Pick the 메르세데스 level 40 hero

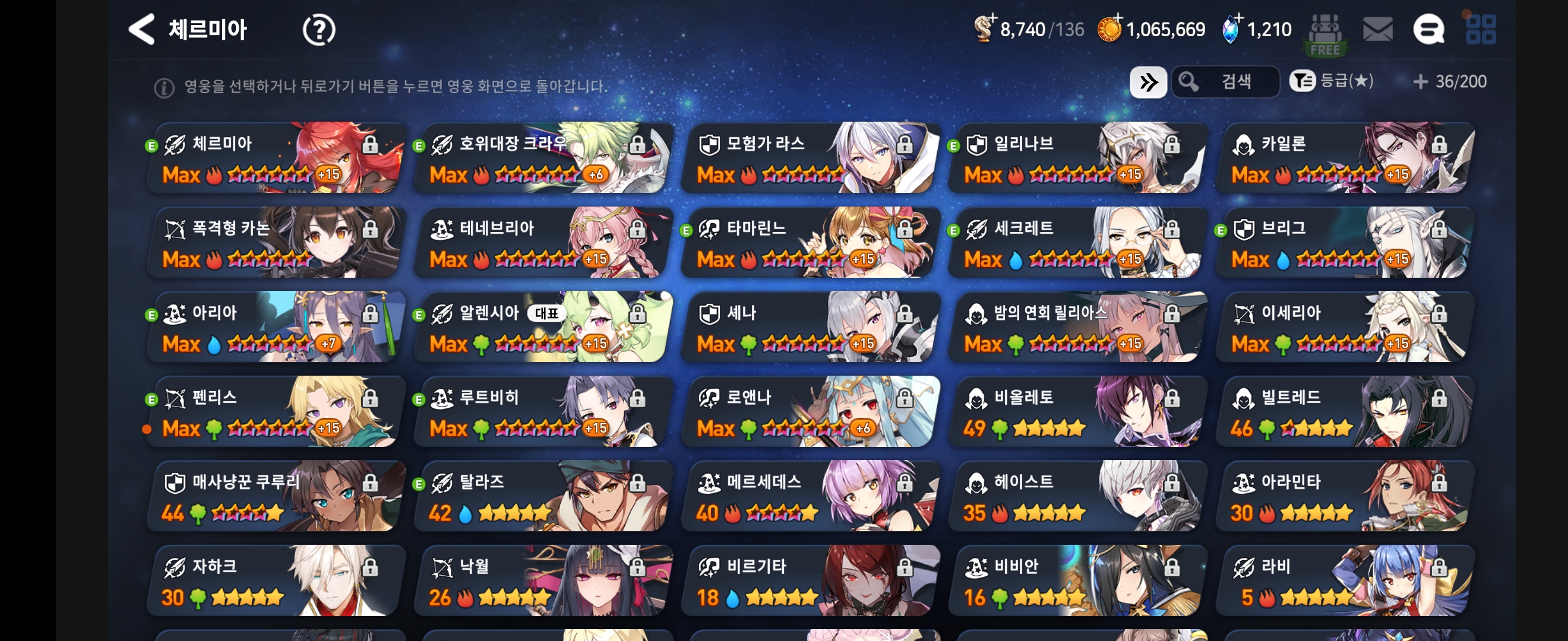[x=811, y=496]
